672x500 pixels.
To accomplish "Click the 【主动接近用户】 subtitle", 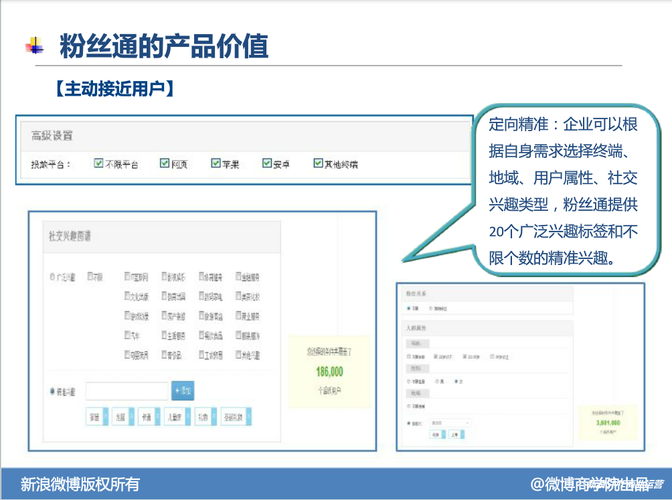I will coord(114,89).
